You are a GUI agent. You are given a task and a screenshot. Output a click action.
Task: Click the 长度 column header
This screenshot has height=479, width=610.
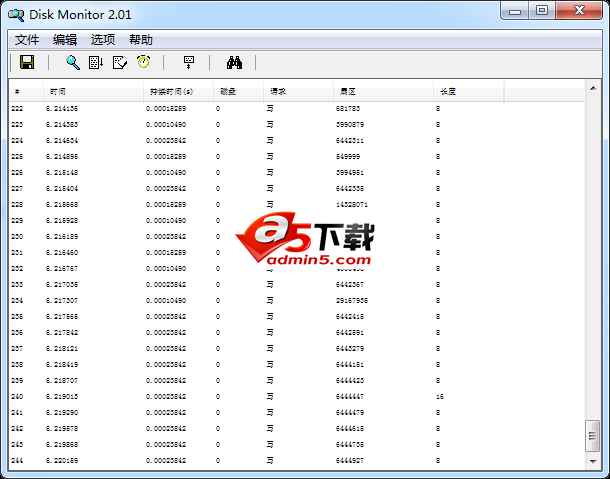(x=469, y=91)
